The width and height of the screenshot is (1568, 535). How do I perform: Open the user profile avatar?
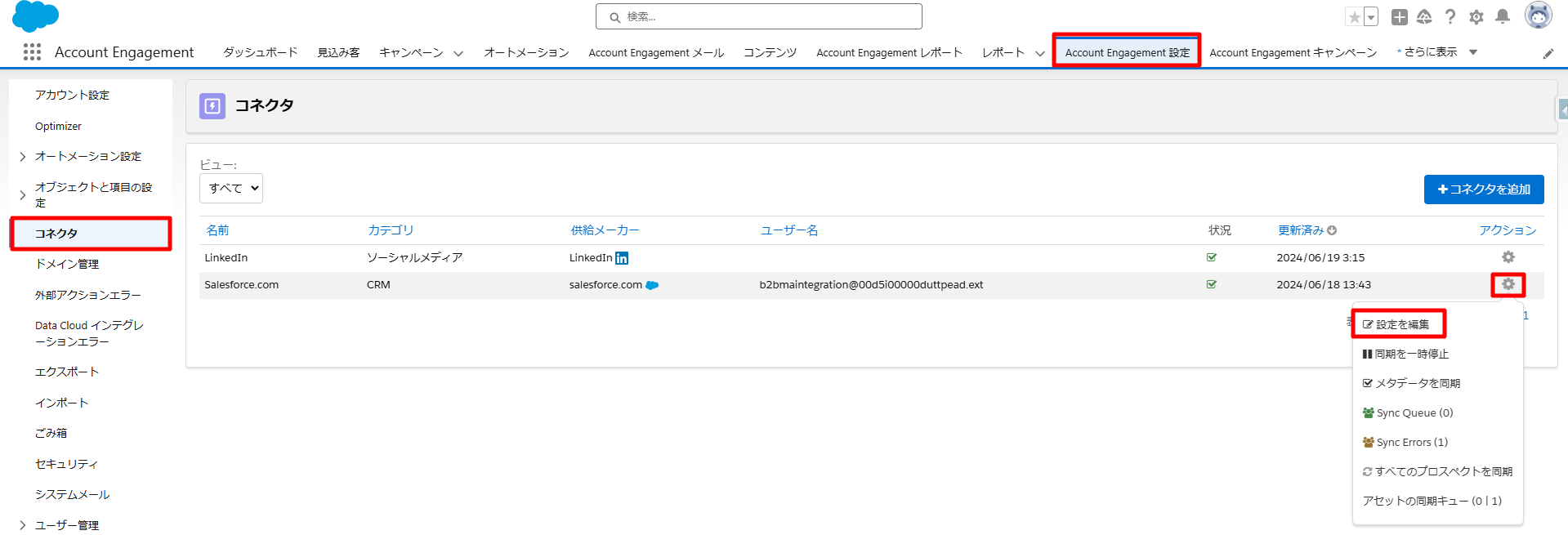[1539, 15]
